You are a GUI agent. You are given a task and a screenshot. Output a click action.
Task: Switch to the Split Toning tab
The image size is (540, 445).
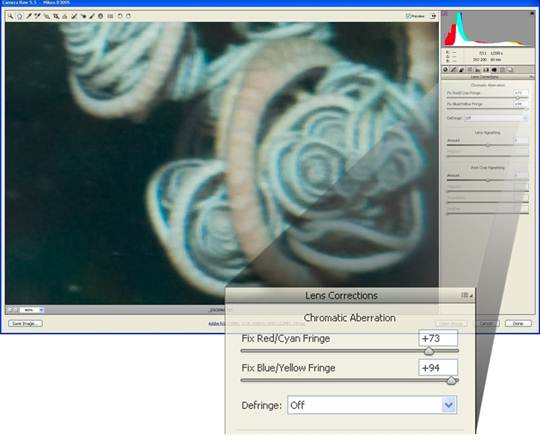coord(478,70)
